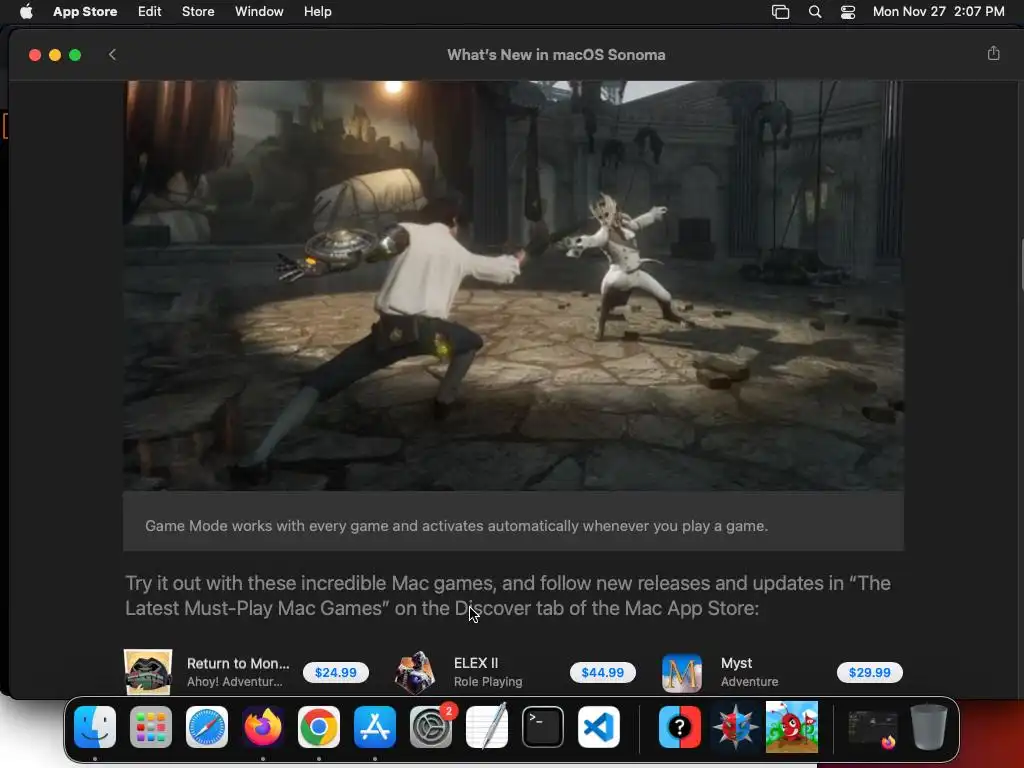1024x768 pixels.
Task: Click the App Store icon in the Dock
Action: [375, 727]
